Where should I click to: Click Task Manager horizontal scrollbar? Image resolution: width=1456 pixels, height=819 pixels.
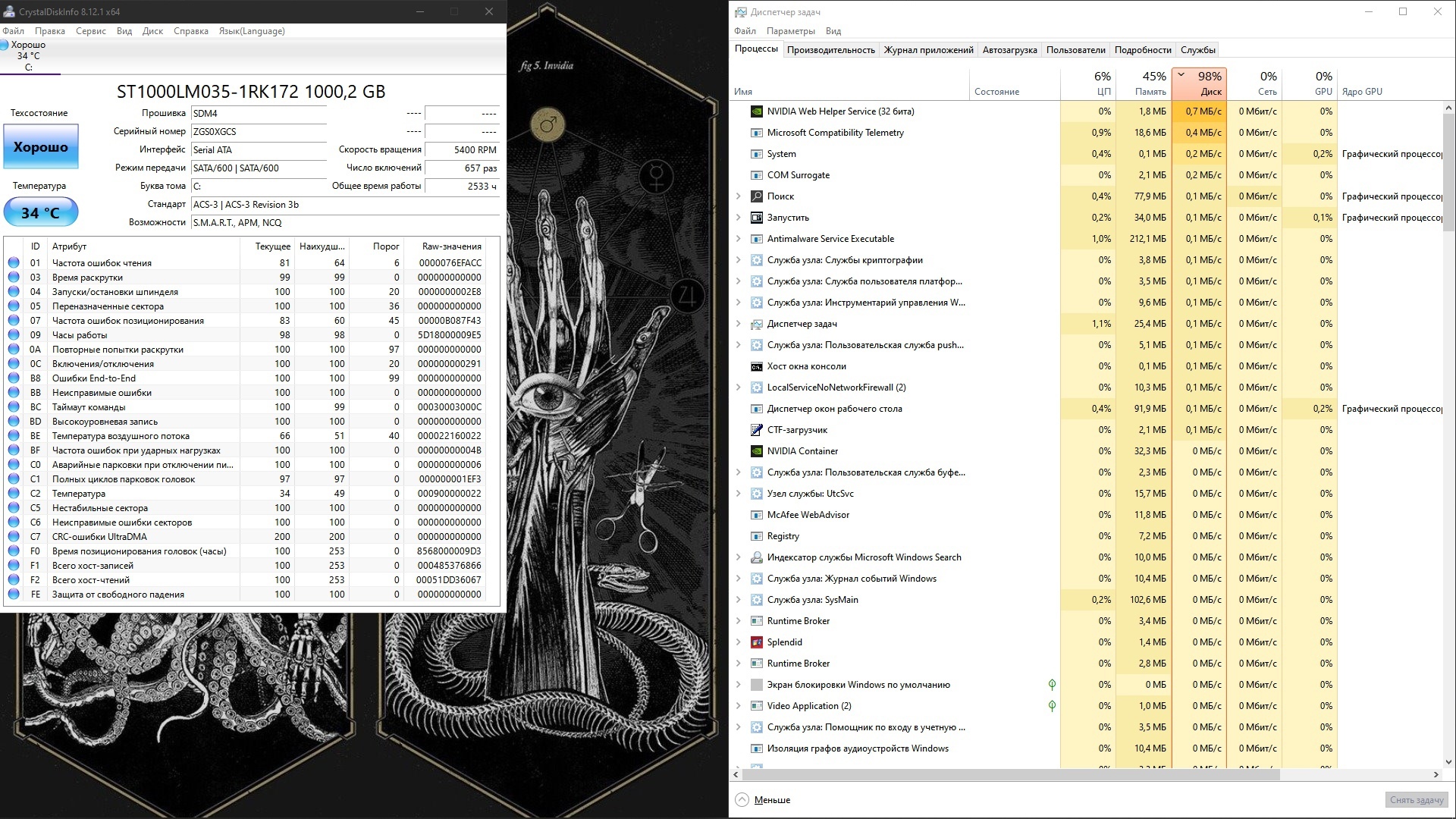[1011, 775]
